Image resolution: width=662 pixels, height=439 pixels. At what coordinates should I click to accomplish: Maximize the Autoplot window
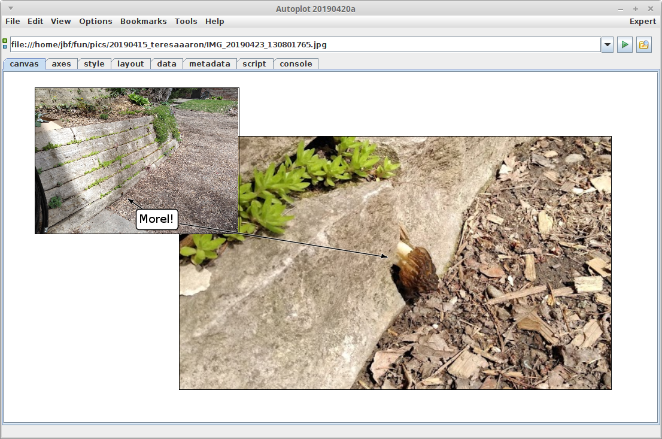635,8
